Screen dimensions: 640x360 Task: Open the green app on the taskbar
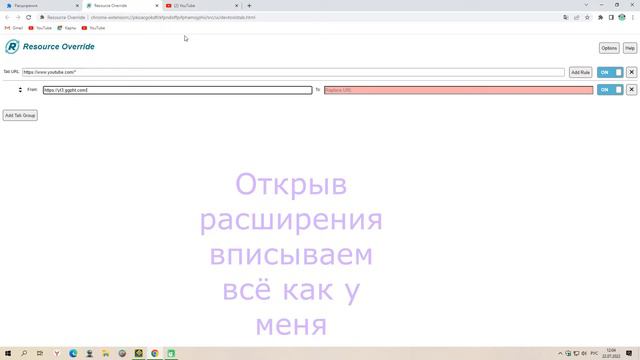[171, 353]
